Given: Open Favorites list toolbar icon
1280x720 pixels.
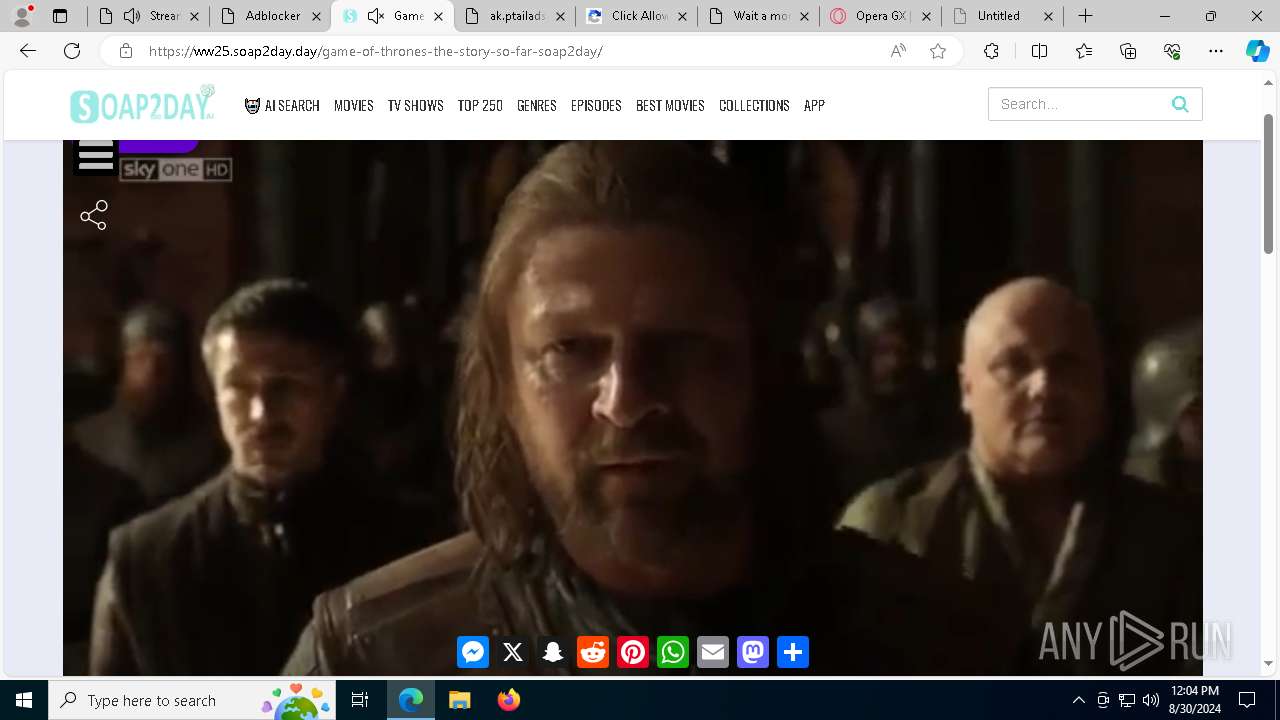Looking at the screenshot, I should click(1084, 51).
